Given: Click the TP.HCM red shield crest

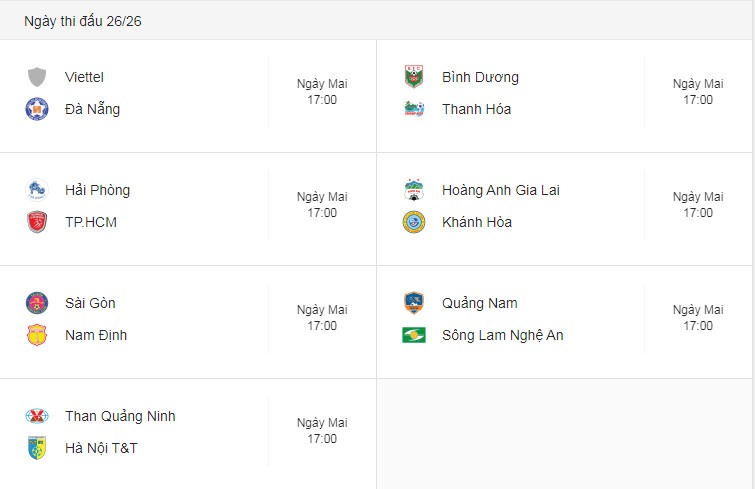Looking at the screenshot, I should 37,222.
